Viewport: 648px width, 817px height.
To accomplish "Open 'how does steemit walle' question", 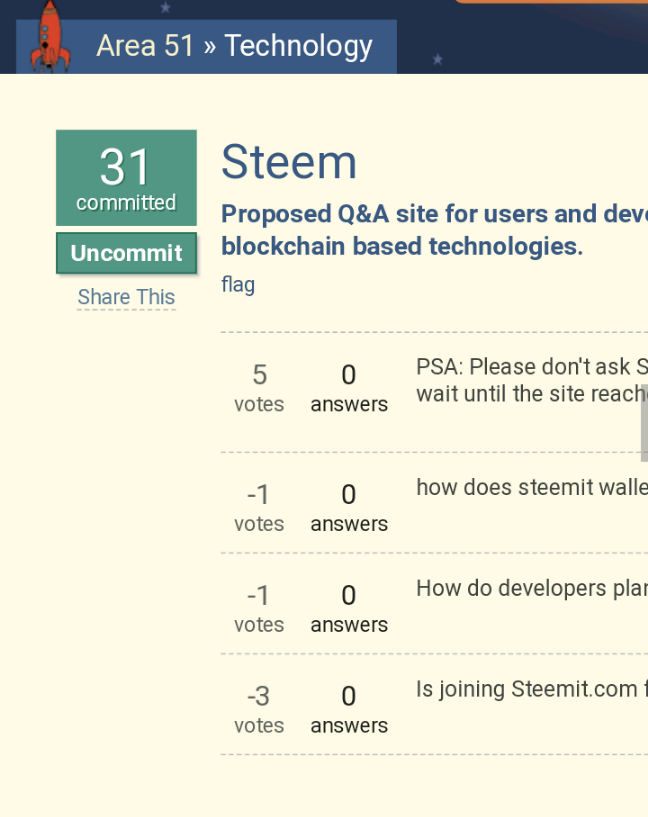I will (532, 488).
